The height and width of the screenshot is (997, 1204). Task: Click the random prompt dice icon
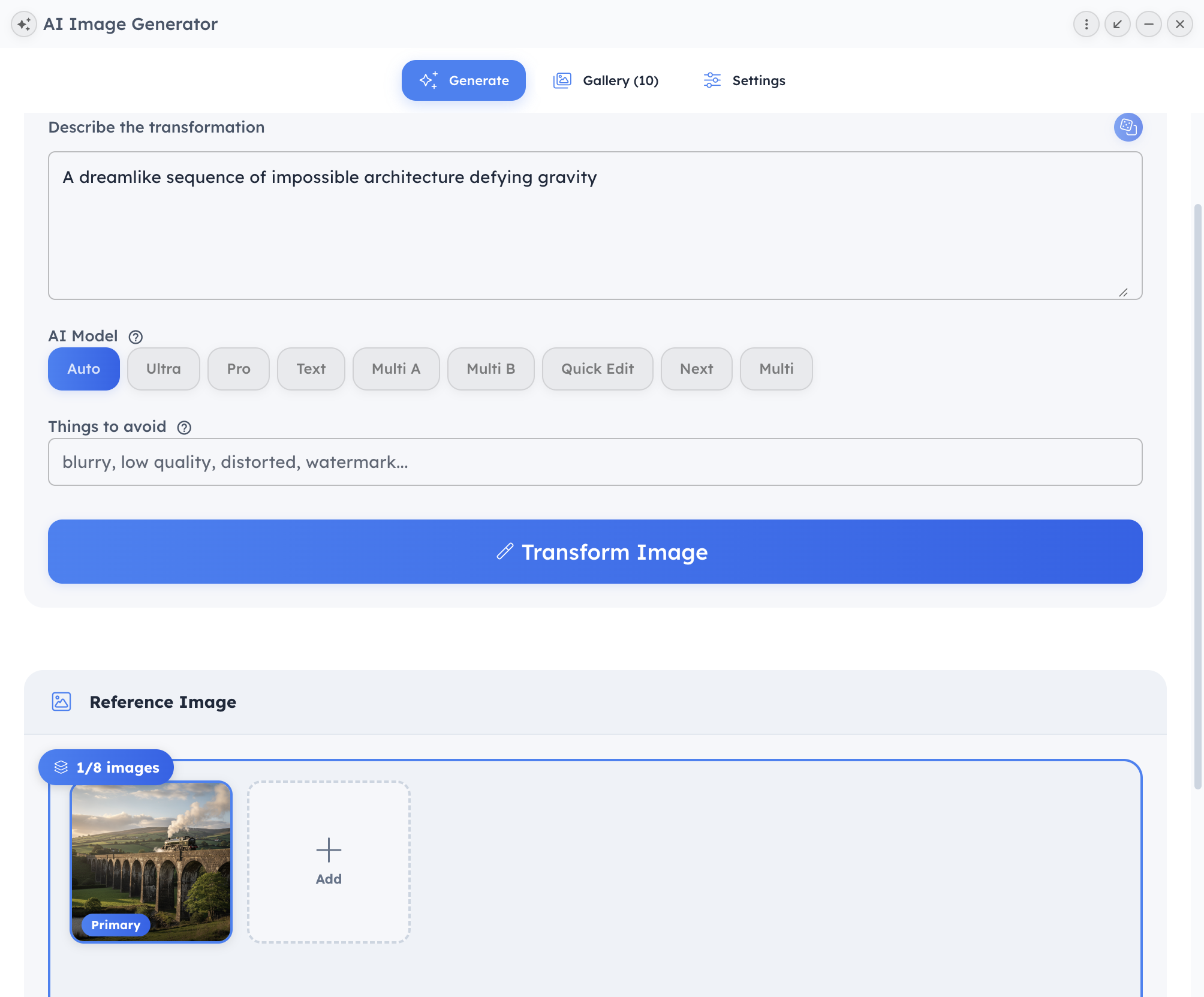click(x=1128, y=127)
